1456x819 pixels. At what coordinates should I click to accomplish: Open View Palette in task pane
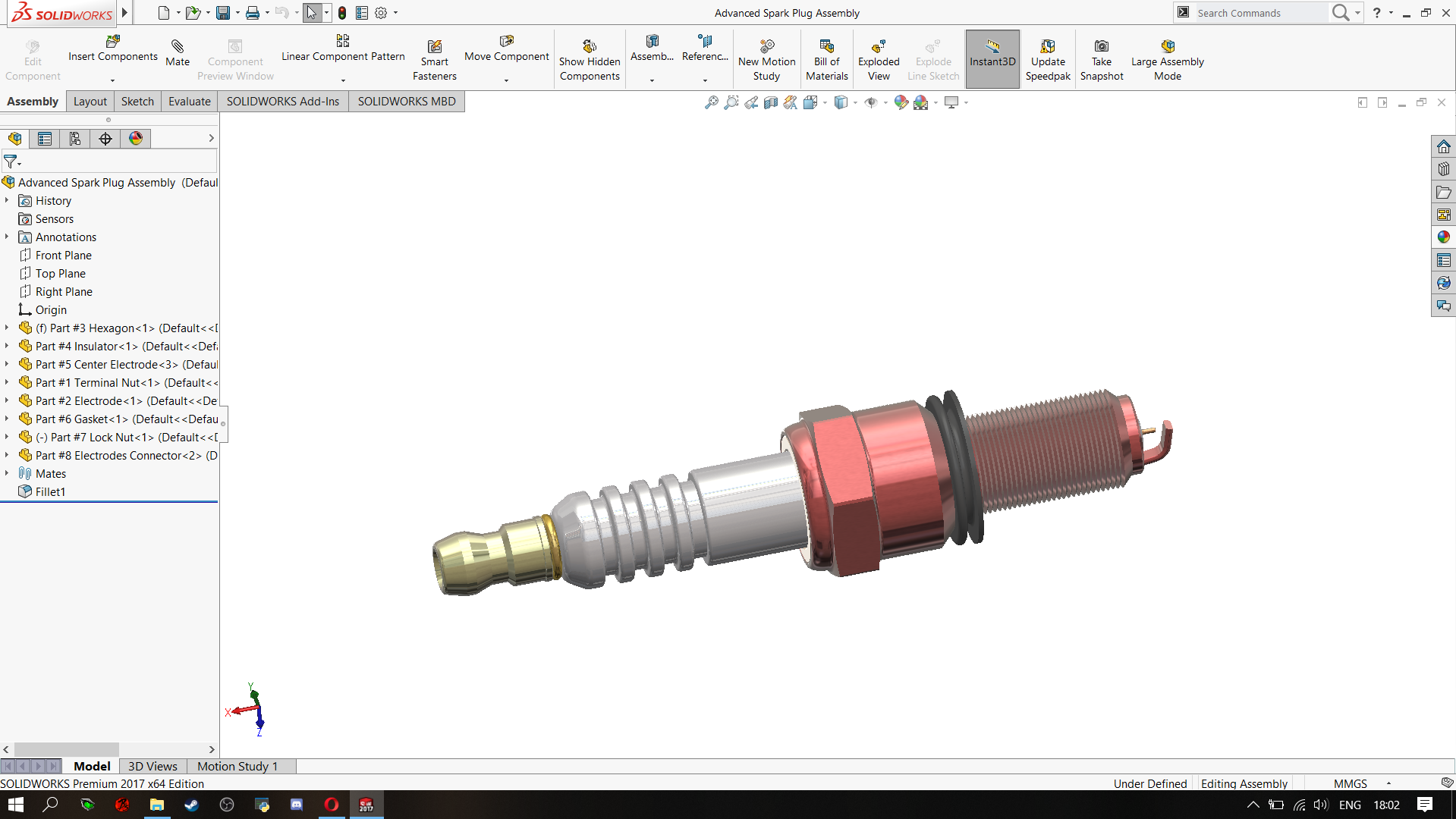(x=1443, y=215)
